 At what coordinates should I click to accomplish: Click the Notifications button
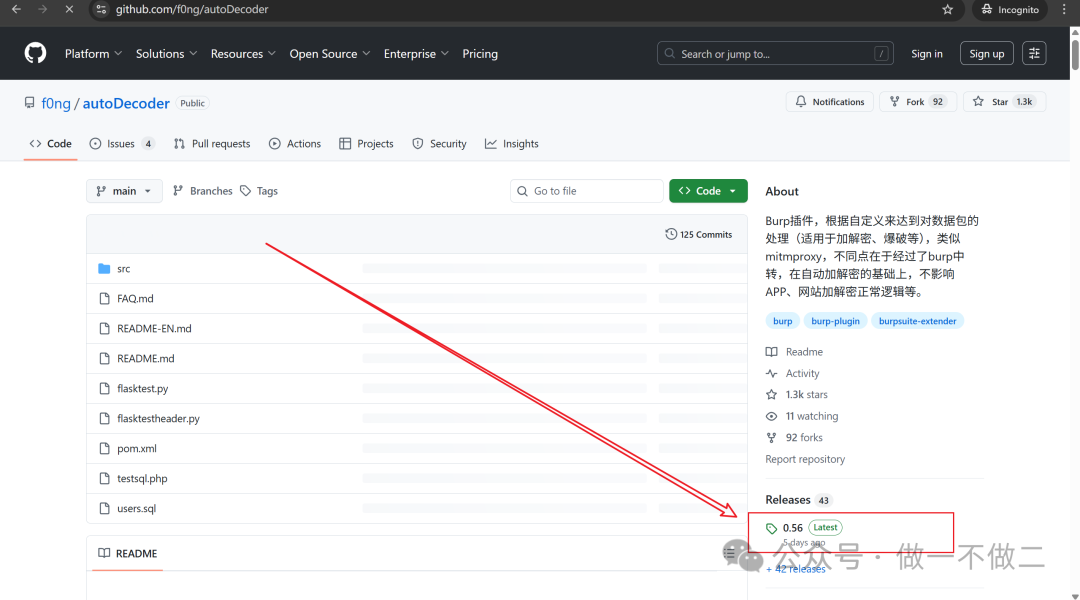tap(830, 101)
